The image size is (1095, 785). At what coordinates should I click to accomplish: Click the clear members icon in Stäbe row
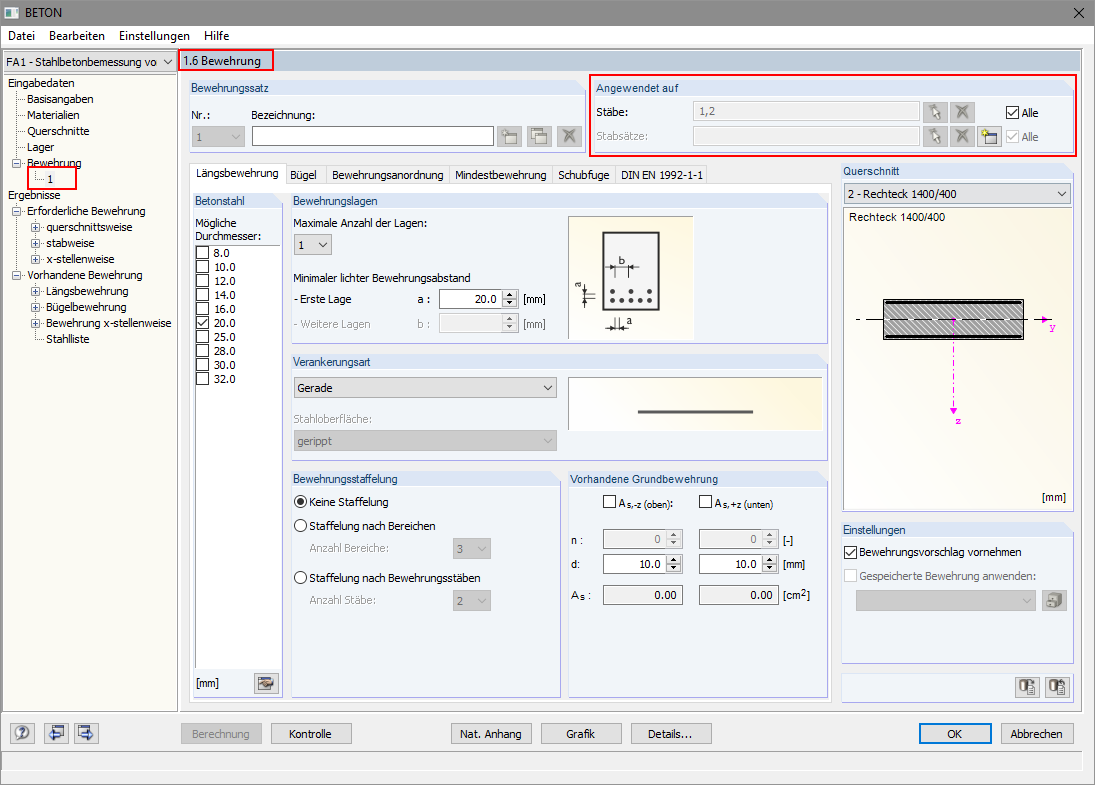962,112
